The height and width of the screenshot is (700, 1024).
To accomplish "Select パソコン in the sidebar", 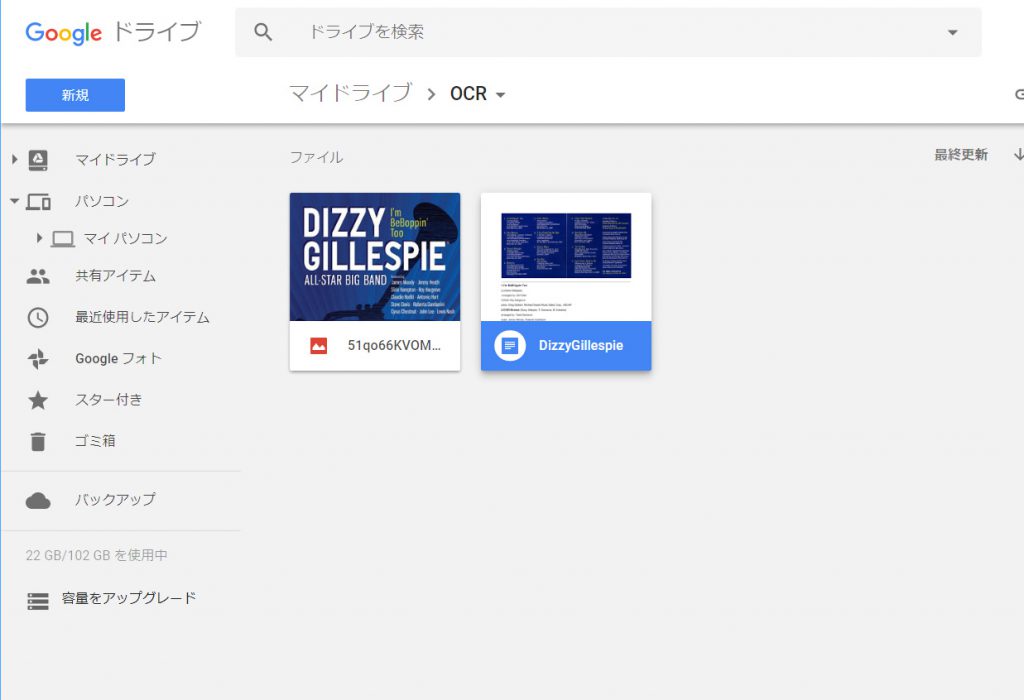I will 102,201.
